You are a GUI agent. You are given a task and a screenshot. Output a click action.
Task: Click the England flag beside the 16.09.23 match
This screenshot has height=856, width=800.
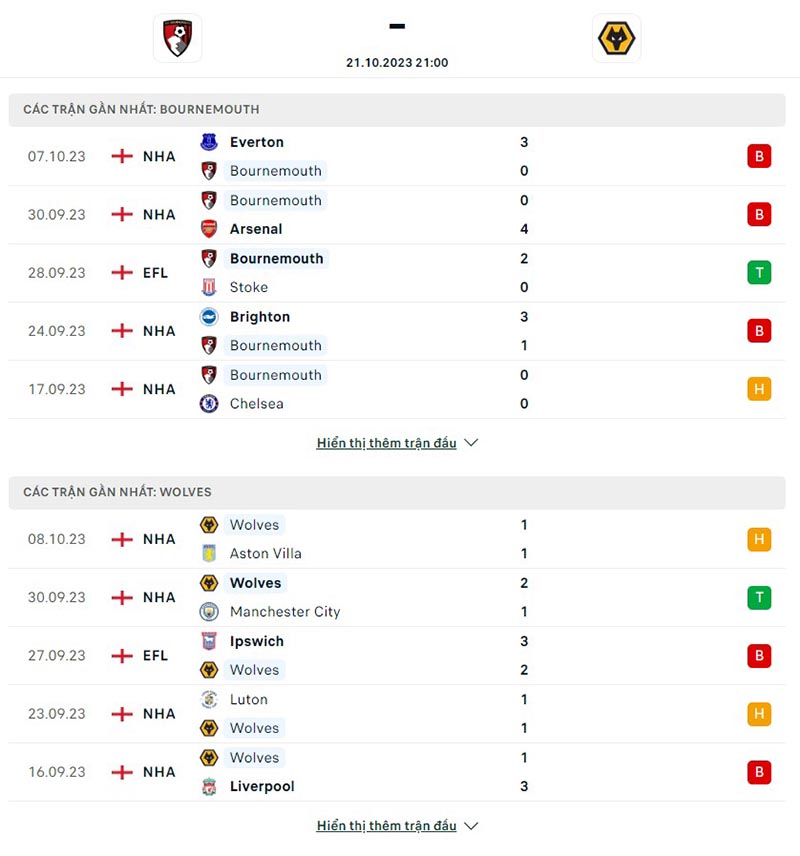[122, 772]
